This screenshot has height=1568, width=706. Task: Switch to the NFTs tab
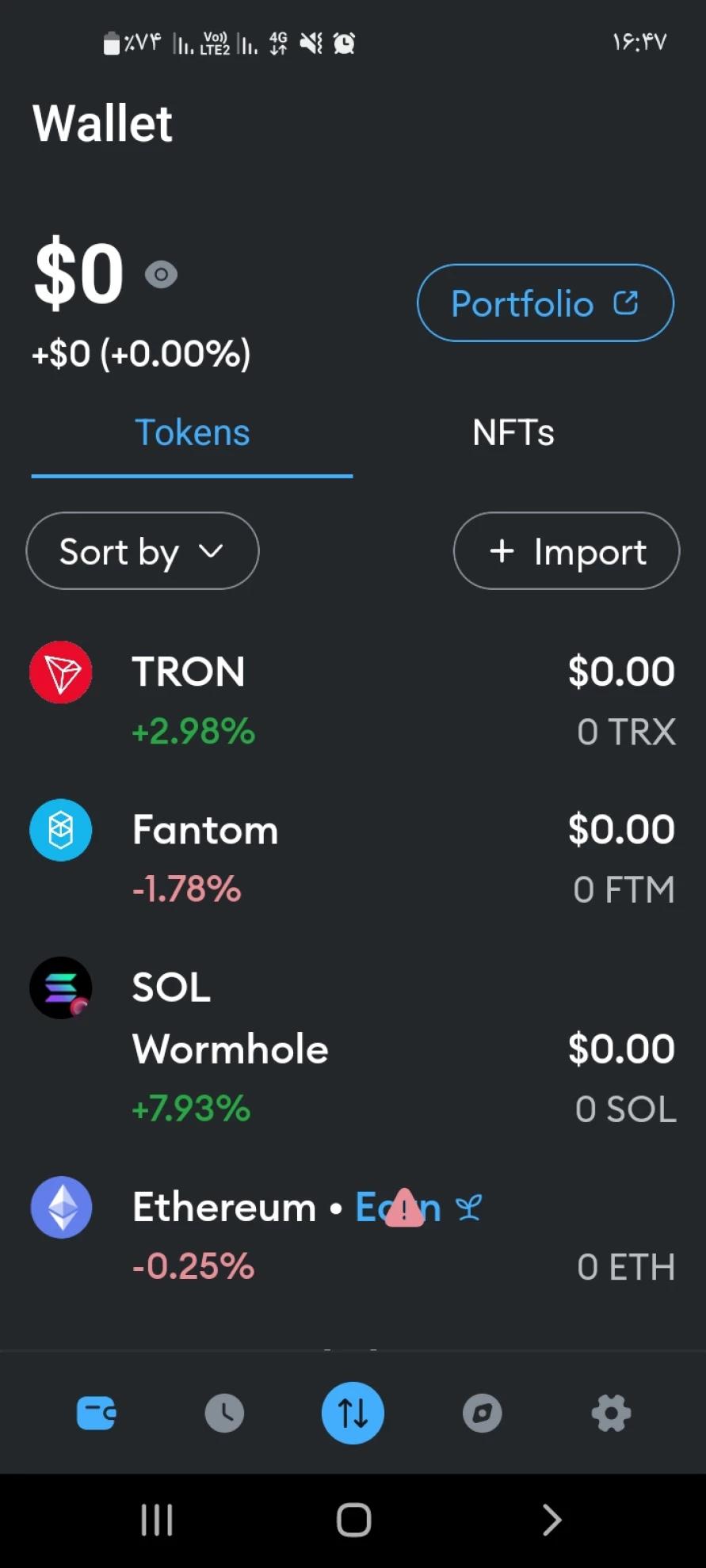tap(513, 432)
